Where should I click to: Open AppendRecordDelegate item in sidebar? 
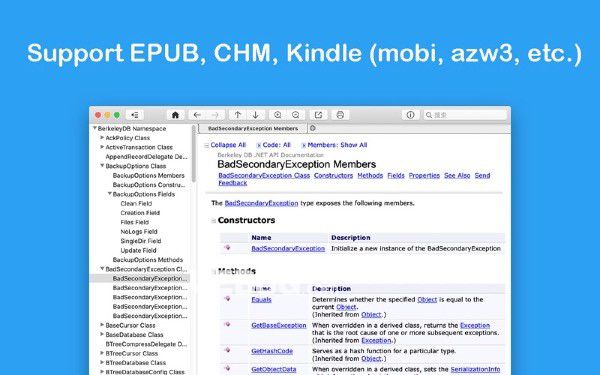click(147, 157)
